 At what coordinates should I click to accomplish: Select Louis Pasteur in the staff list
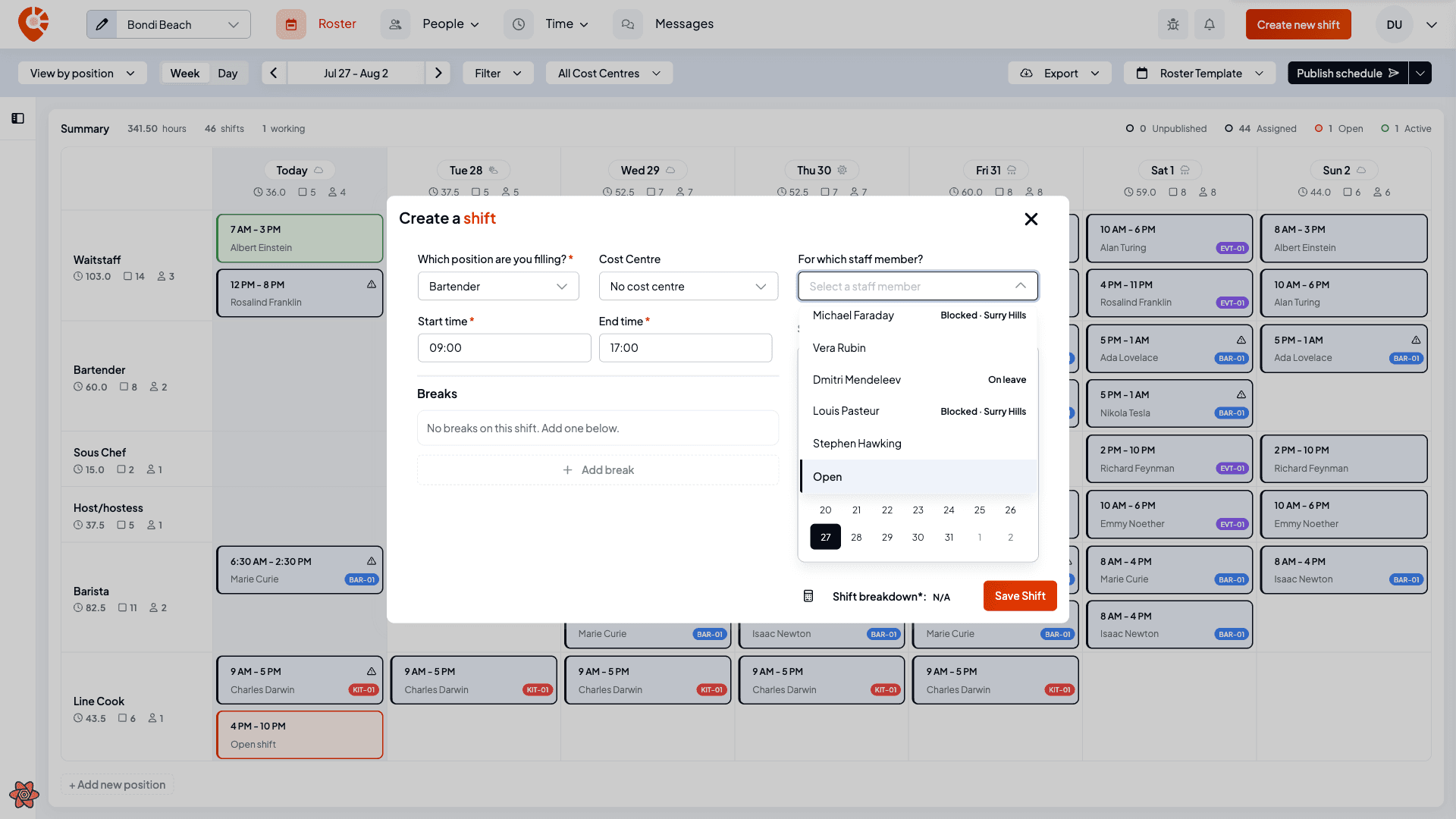tap(918, 411)
